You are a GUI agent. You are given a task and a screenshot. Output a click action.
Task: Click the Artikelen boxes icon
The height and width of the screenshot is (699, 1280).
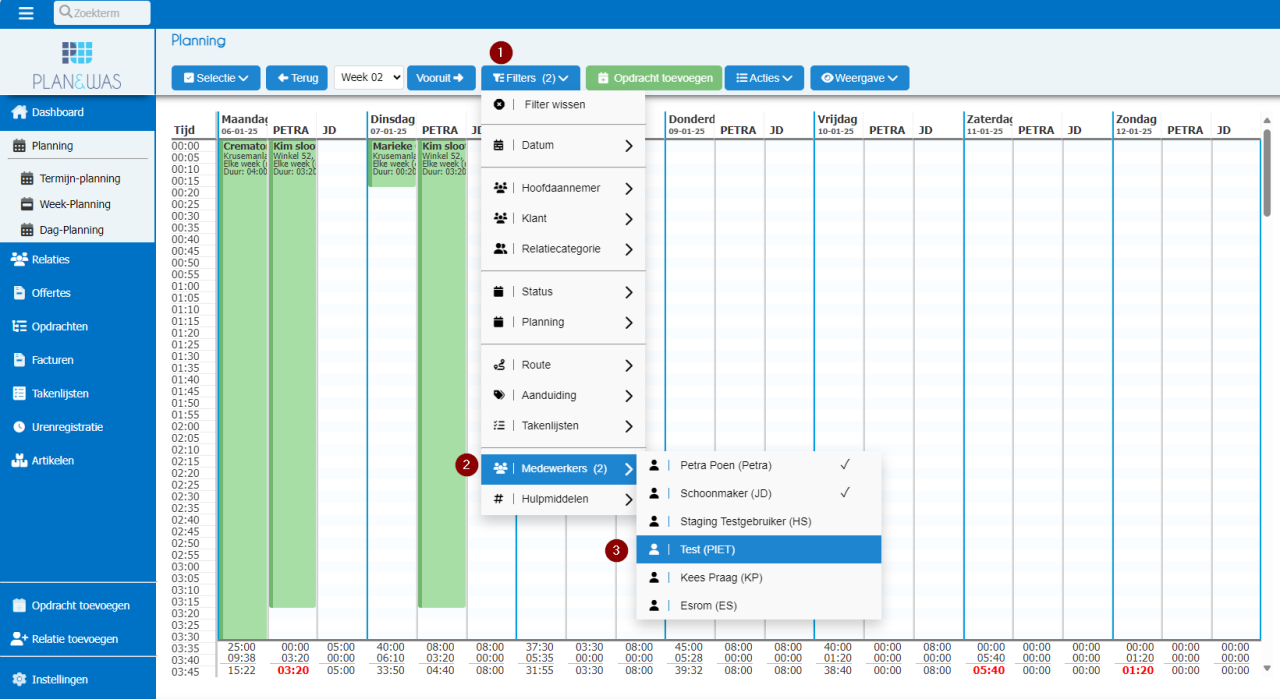click(x=19, y=460)
